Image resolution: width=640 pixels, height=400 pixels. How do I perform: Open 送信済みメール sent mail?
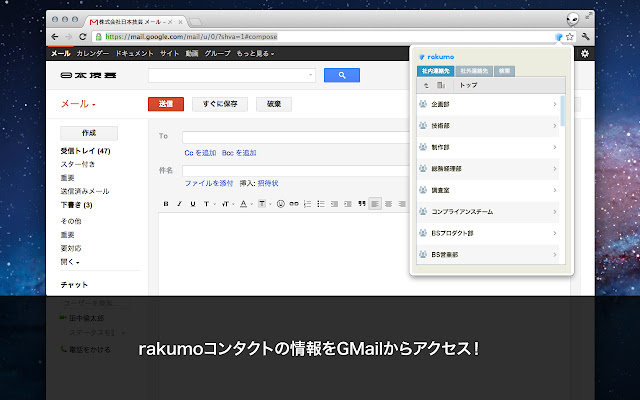tap(85, 191)
